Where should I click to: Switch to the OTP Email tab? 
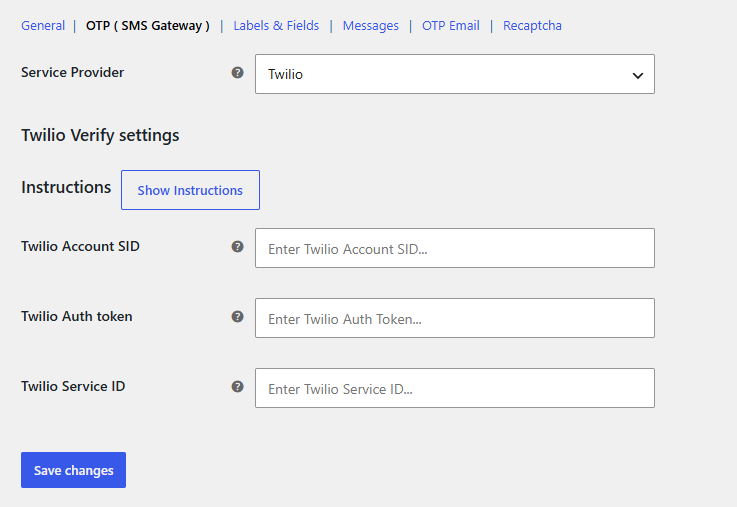pos(450,25)
